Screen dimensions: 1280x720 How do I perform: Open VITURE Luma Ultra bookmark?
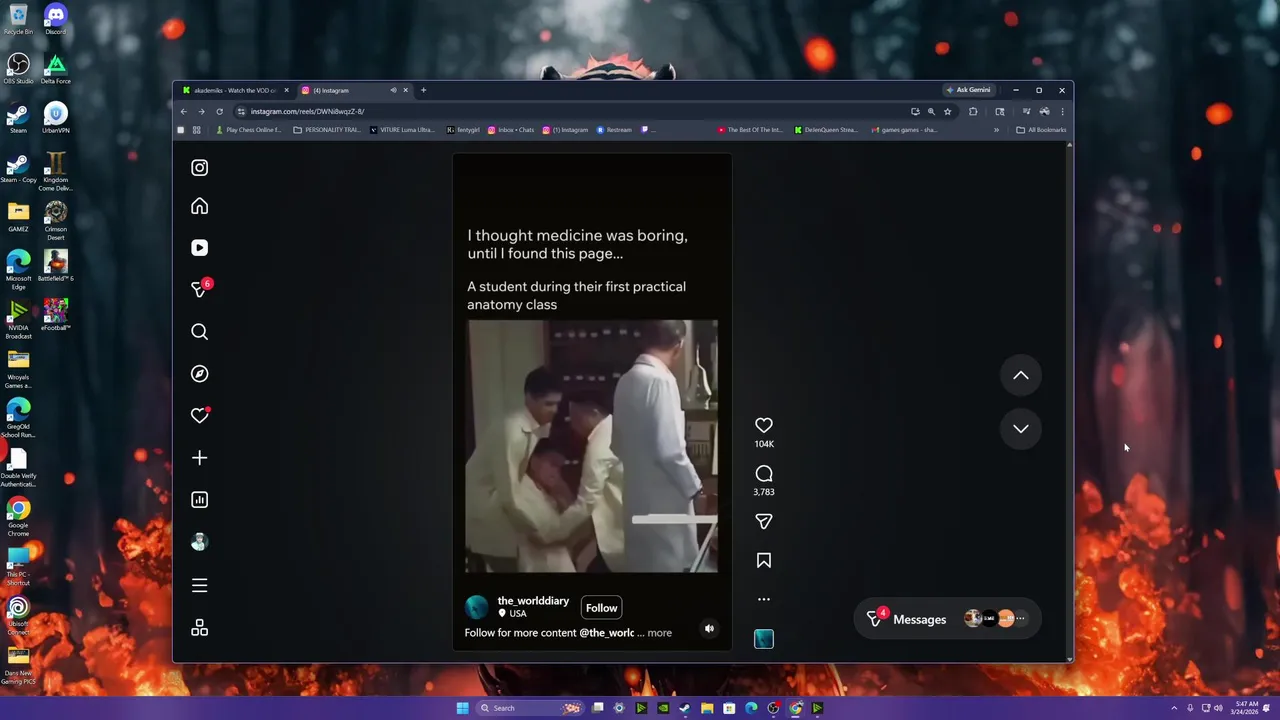coord(402,130)
